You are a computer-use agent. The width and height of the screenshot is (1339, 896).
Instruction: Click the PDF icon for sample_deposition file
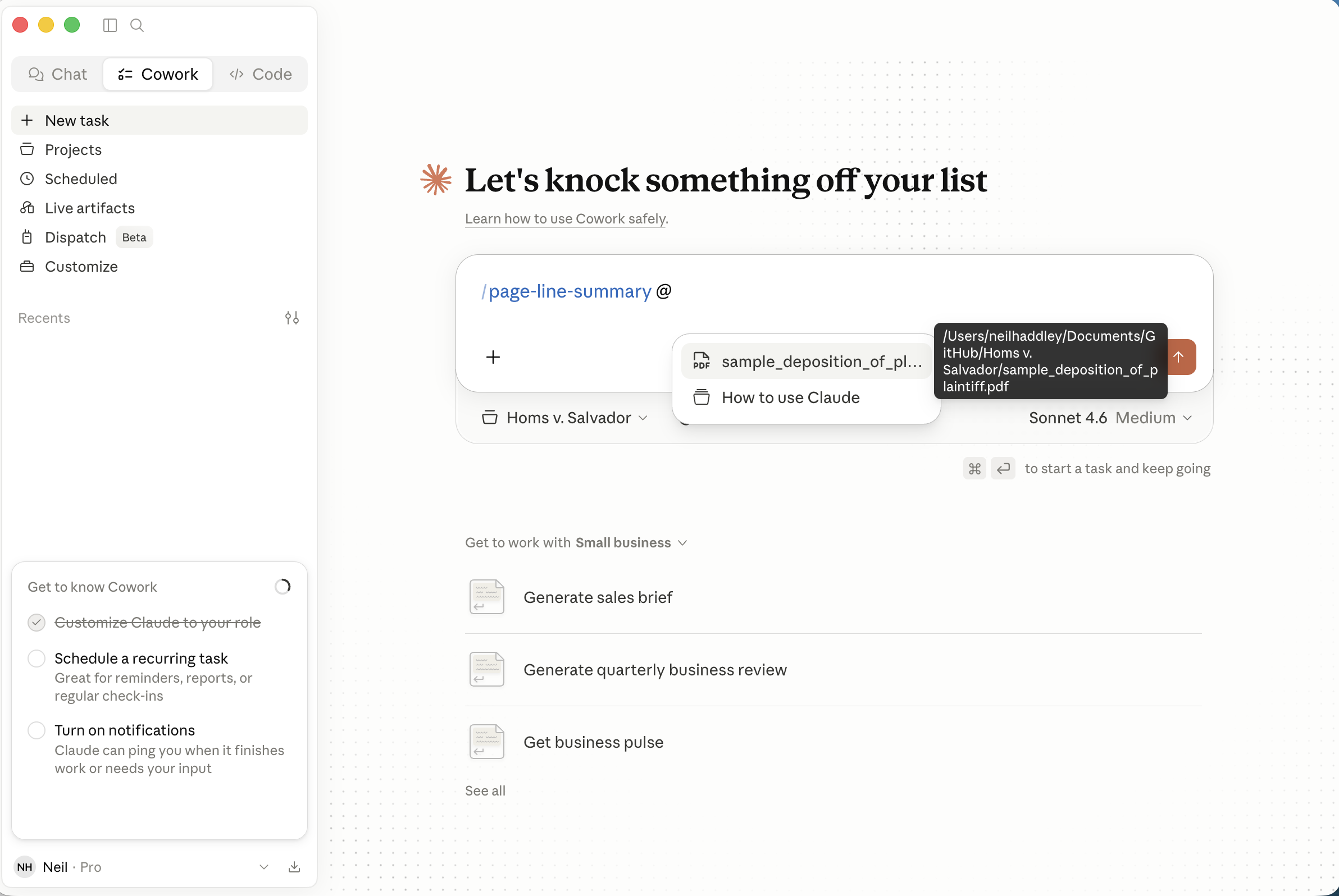702,361
